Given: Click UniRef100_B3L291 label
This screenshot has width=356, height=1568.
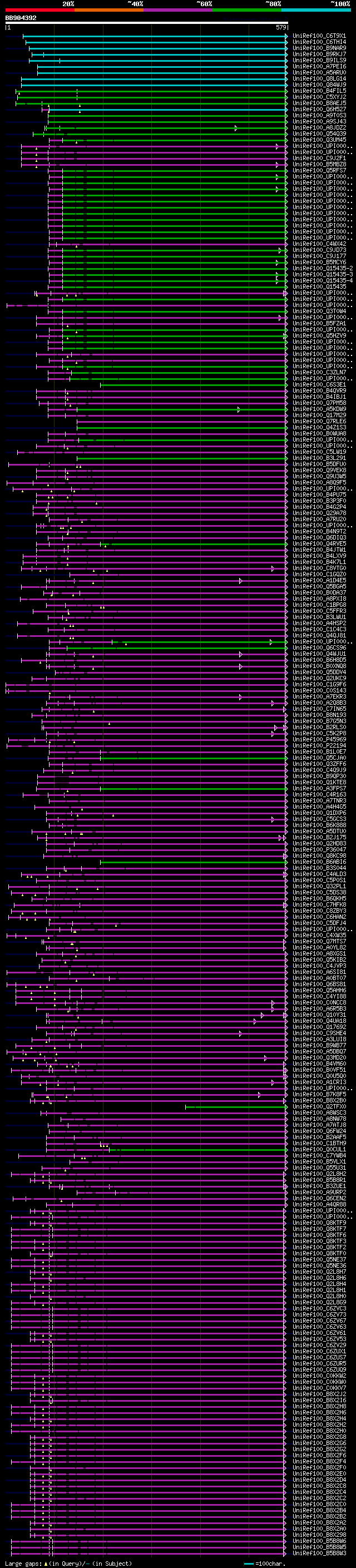Looking at the screenshot, I should [319, 458].
